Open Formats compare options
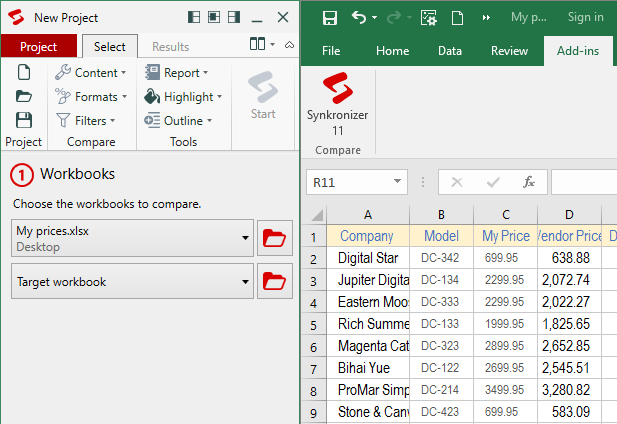 point(91,97)
